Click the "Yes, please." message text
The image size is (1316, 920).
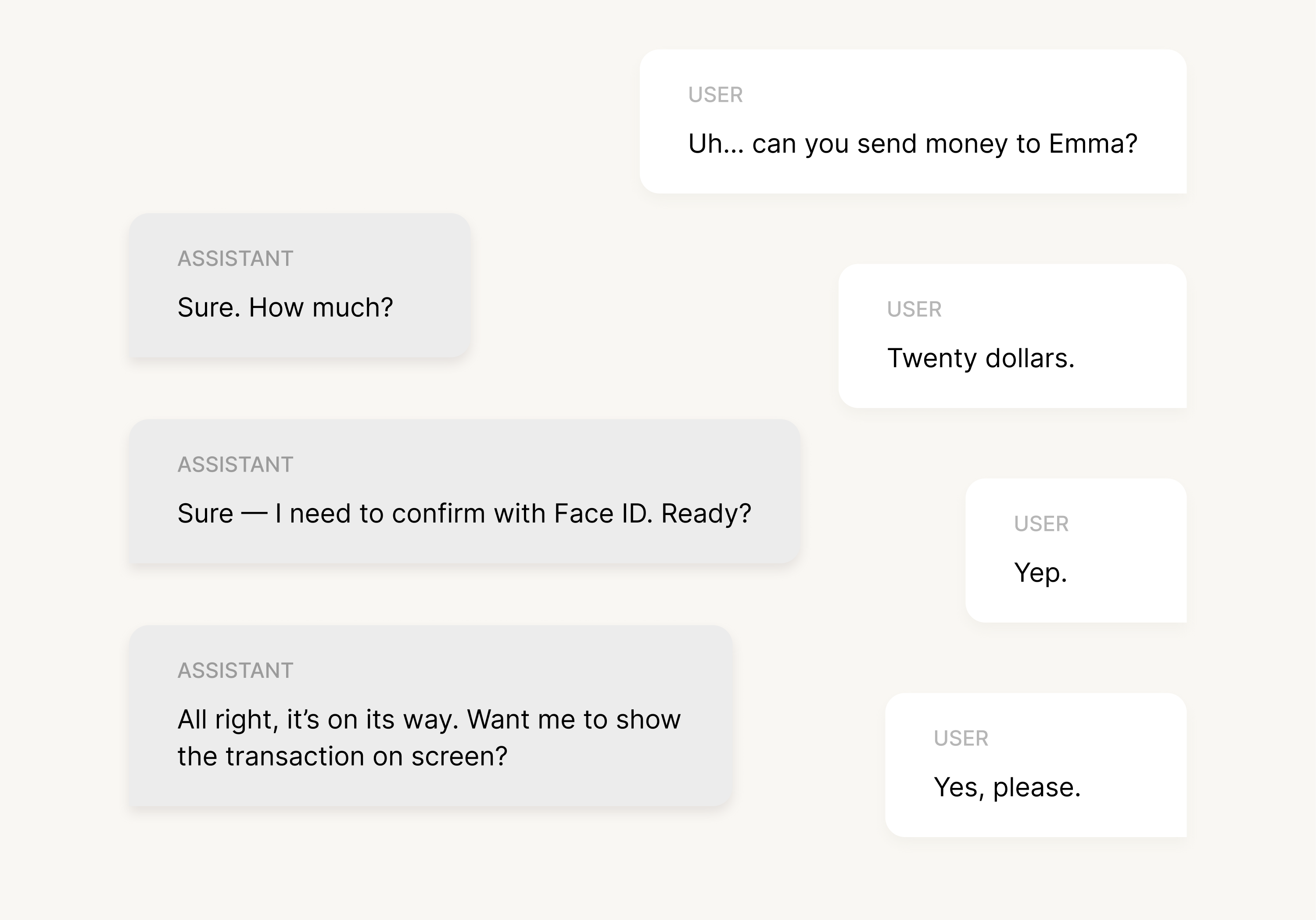pos(1007,787)
